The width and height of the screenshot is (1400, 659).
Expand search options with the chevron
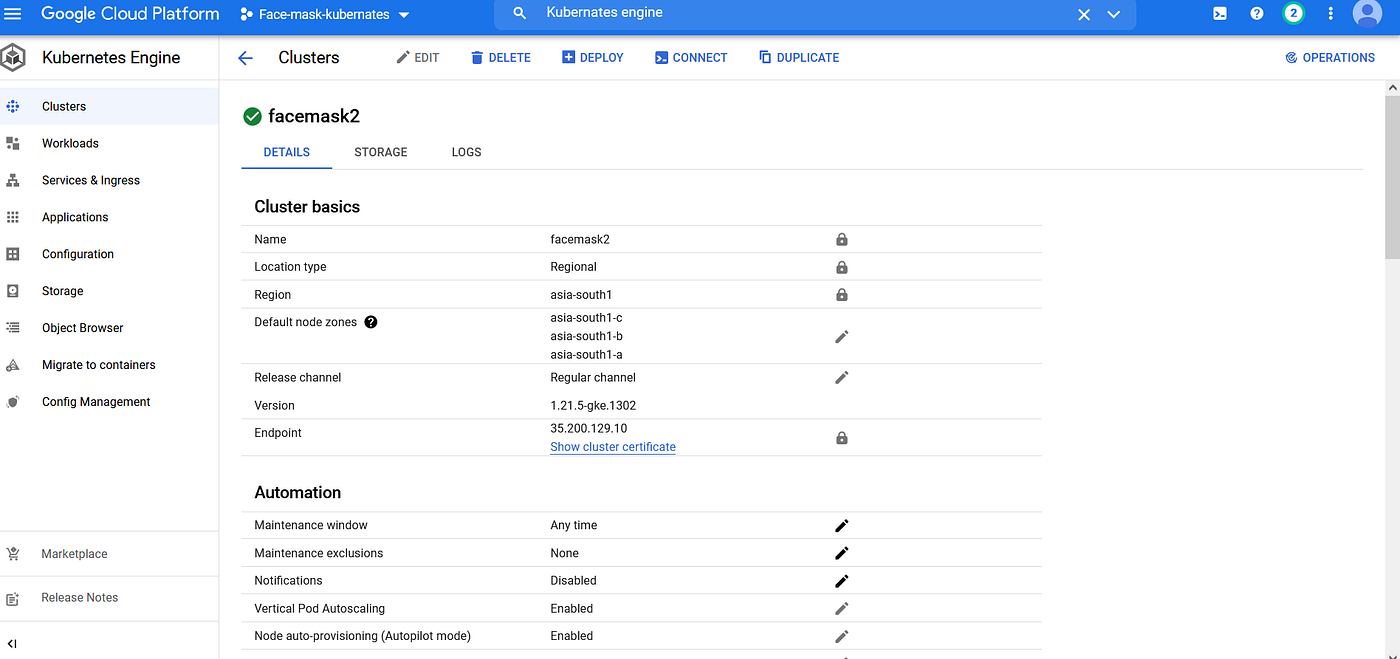click(1114, 14)
